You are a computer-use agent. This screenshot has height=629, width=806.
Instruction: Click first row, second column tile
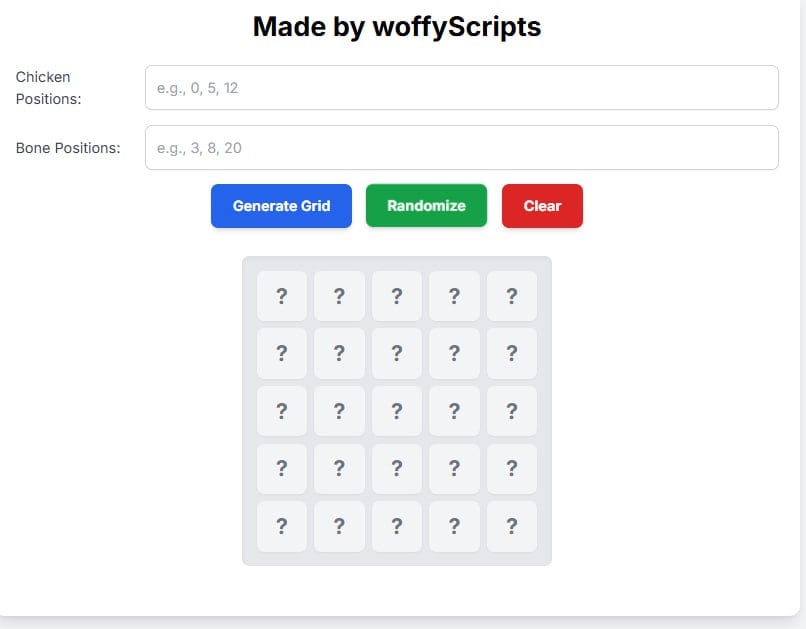339,296
